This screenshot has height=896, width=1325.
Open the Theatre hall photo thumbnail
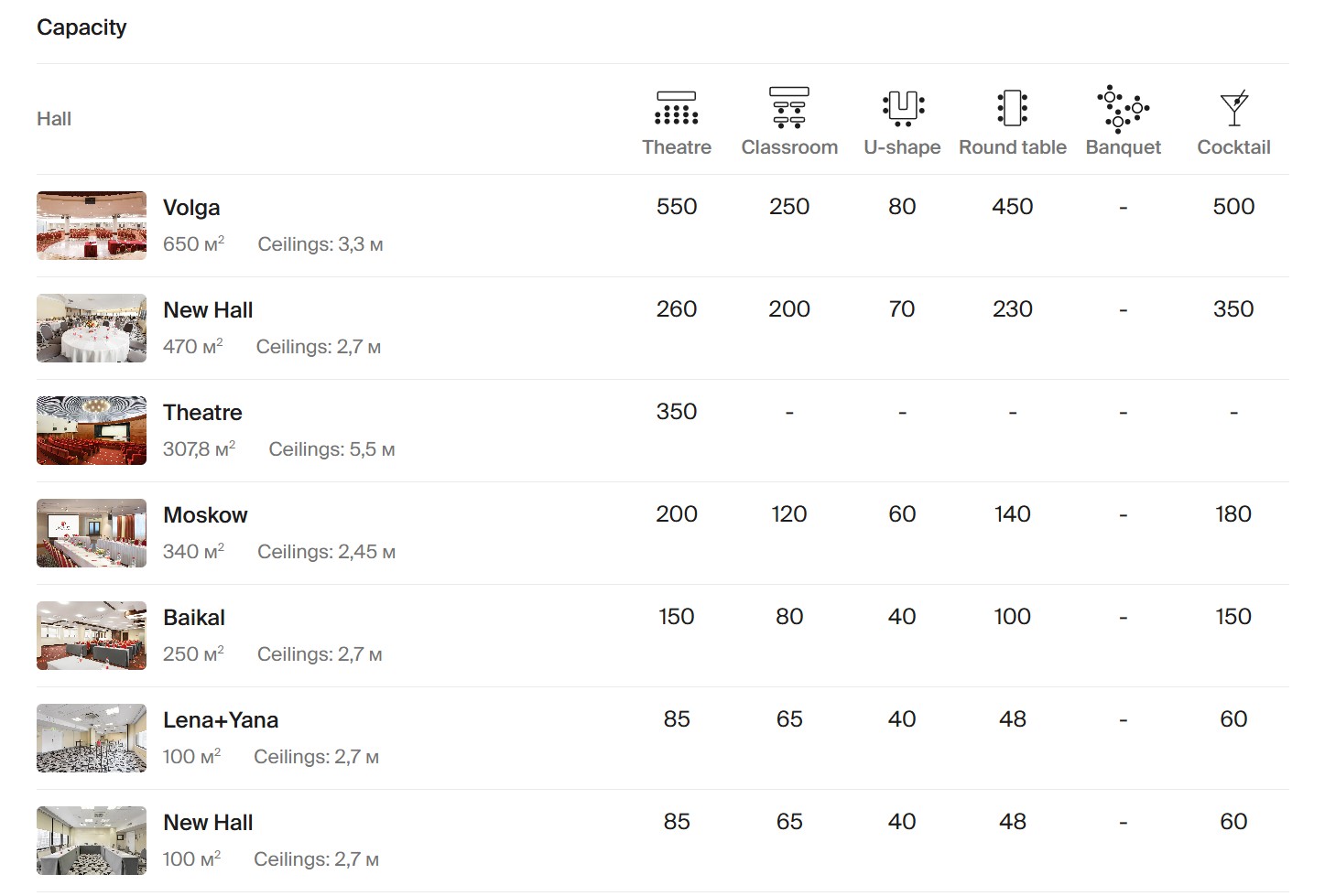92,430
